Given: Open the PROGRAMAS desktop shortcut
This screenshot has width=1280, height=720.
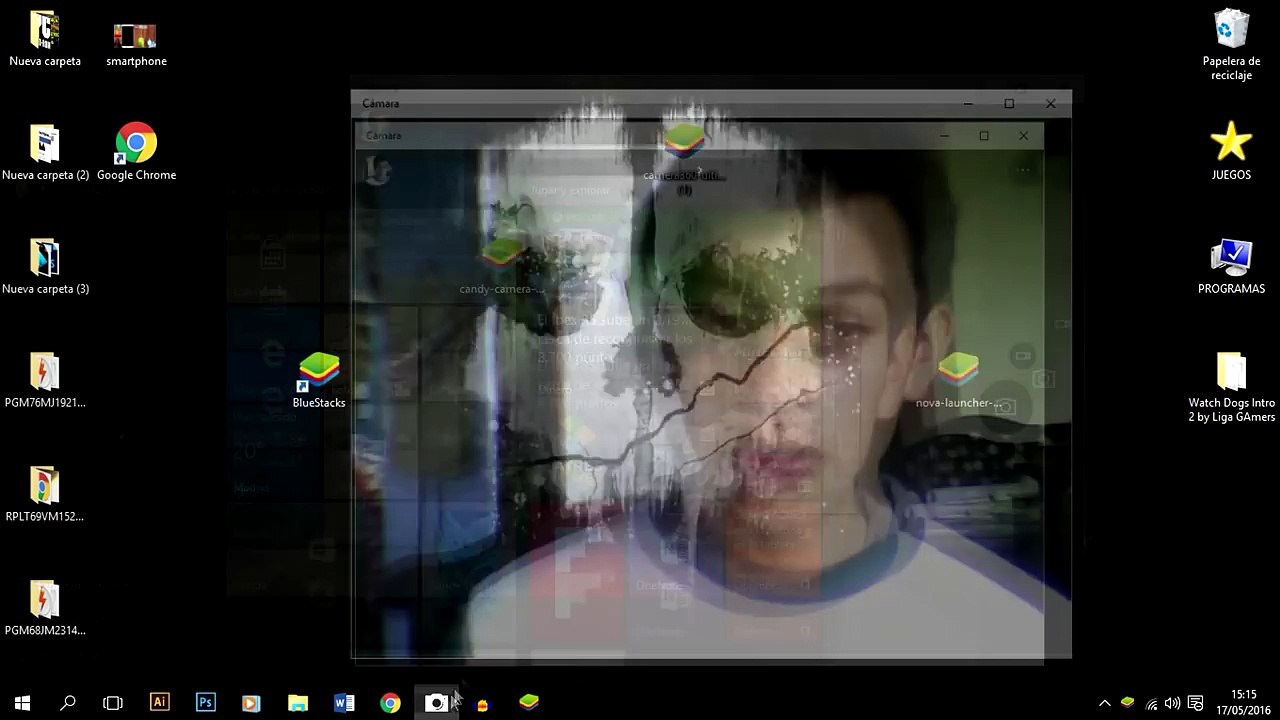Looking at the screenshot, I should [1231, 267].
